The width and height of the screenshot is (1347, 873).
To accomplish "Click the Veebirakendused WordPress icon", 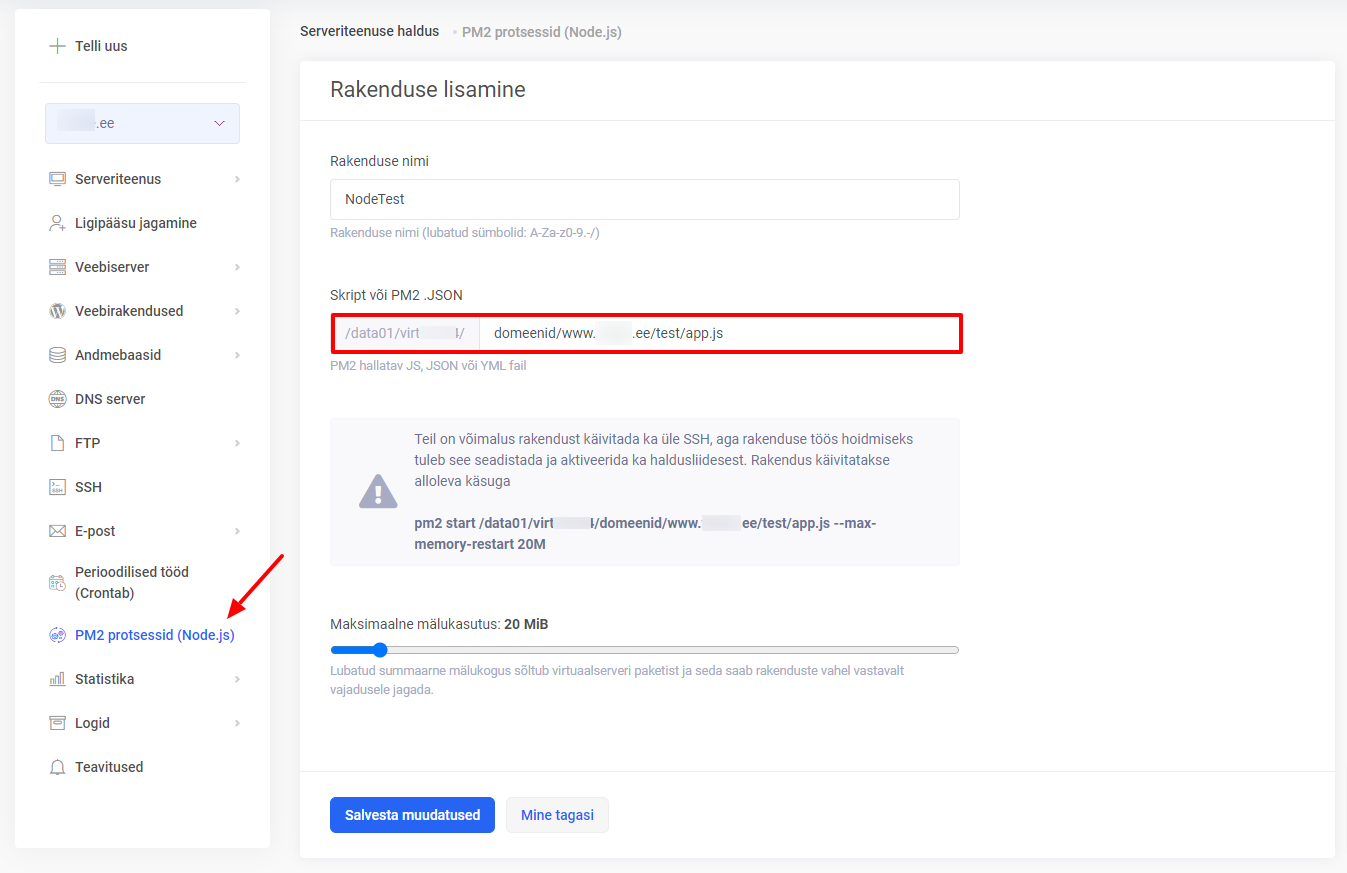I will point(57,311).
